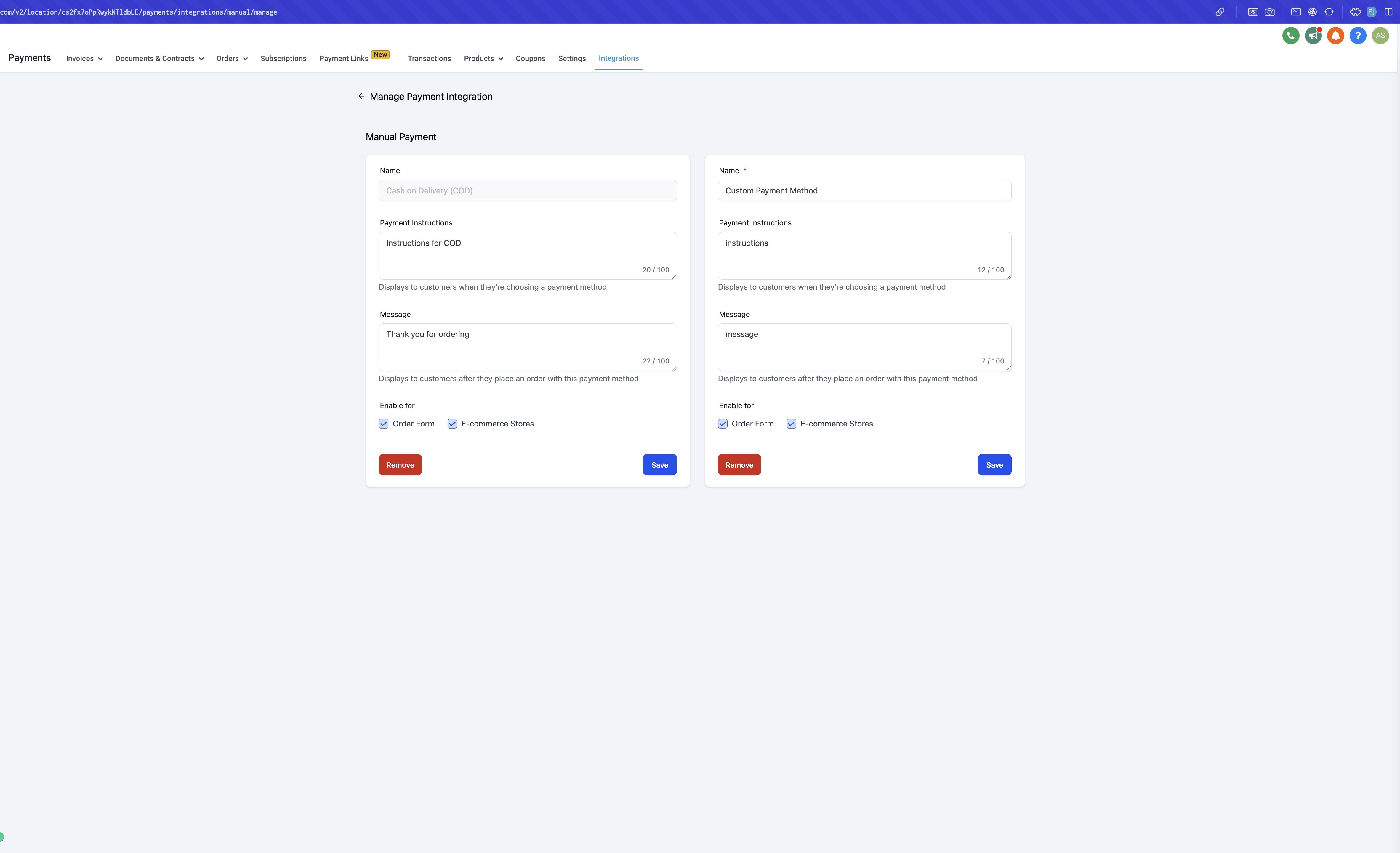This screenshot has height=853, width=1400.
Task: Uncheck E-commerce Stores for Cash on Delivery
Action: pyautogui.click(x=452, y=424)
